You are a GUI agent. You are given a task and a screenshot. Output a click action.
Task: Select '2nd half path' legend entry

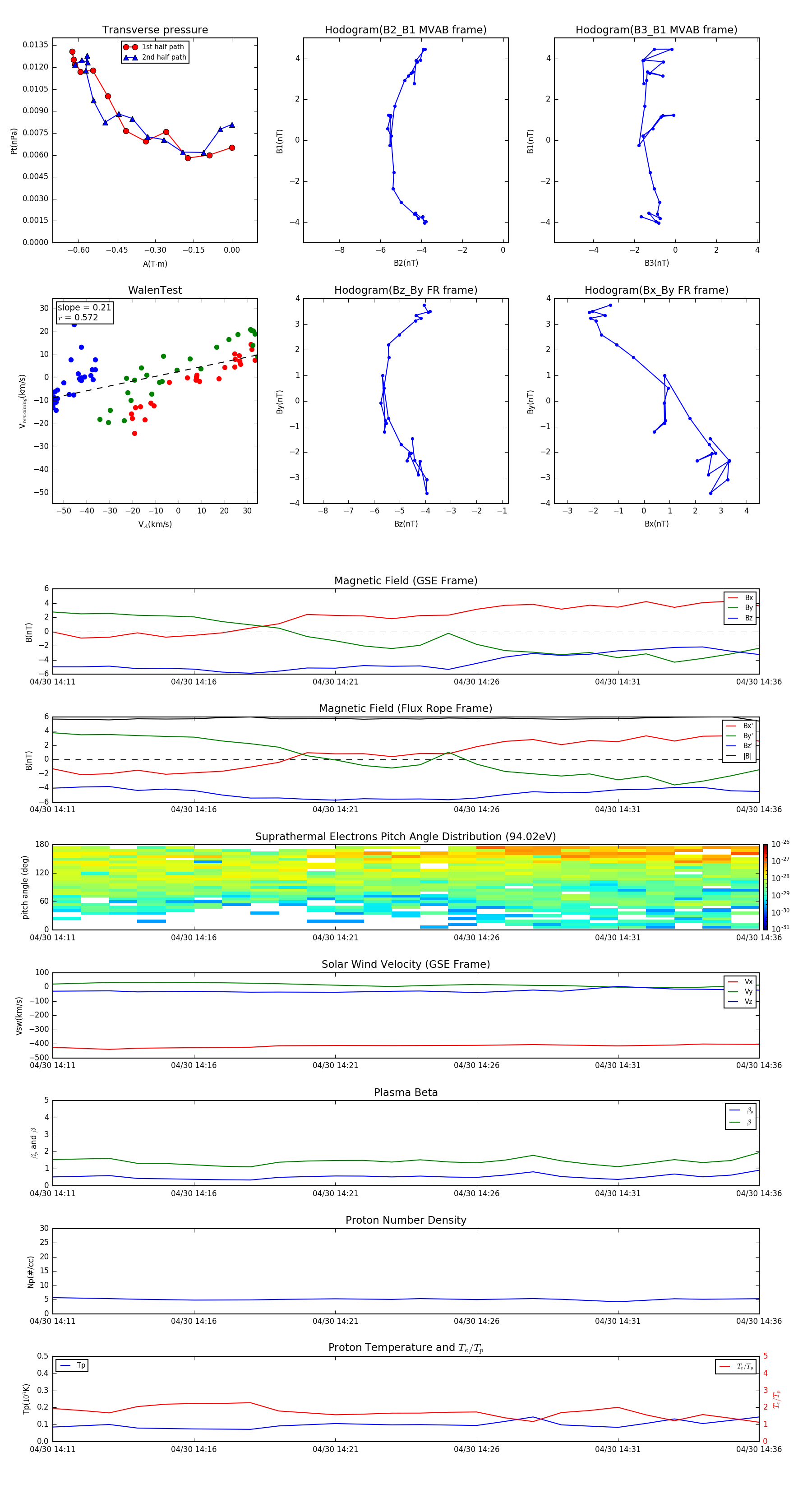155,57
